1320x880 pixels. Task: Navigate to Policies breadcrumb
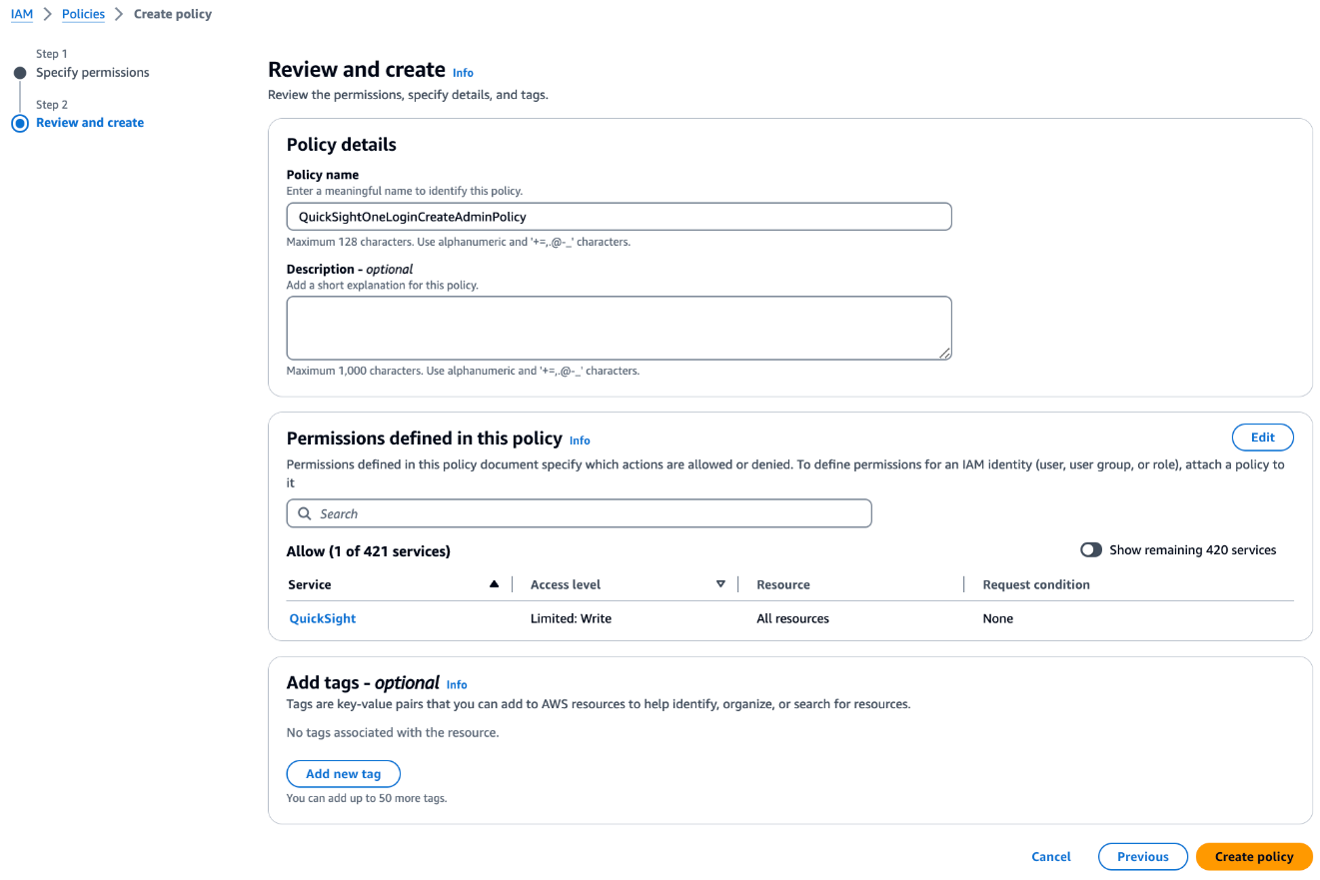tap(83, 14)
